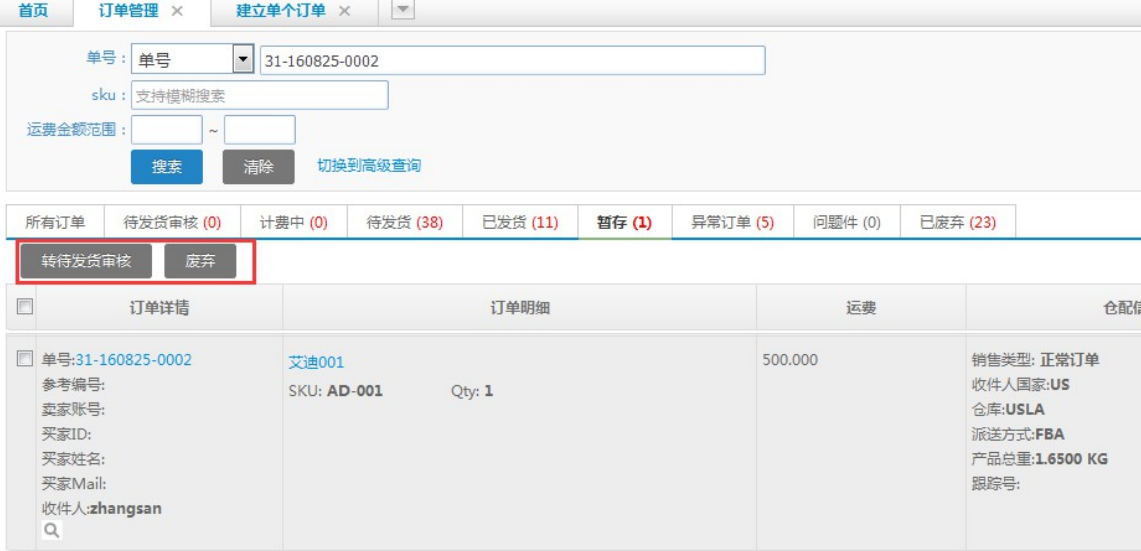Close the 订单管理 tab

click(177, 11)
